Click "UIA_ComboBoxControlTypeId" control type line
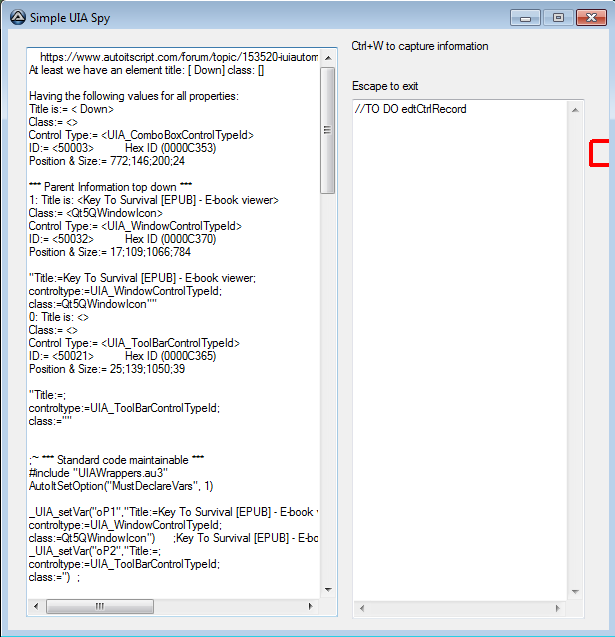 141,135
